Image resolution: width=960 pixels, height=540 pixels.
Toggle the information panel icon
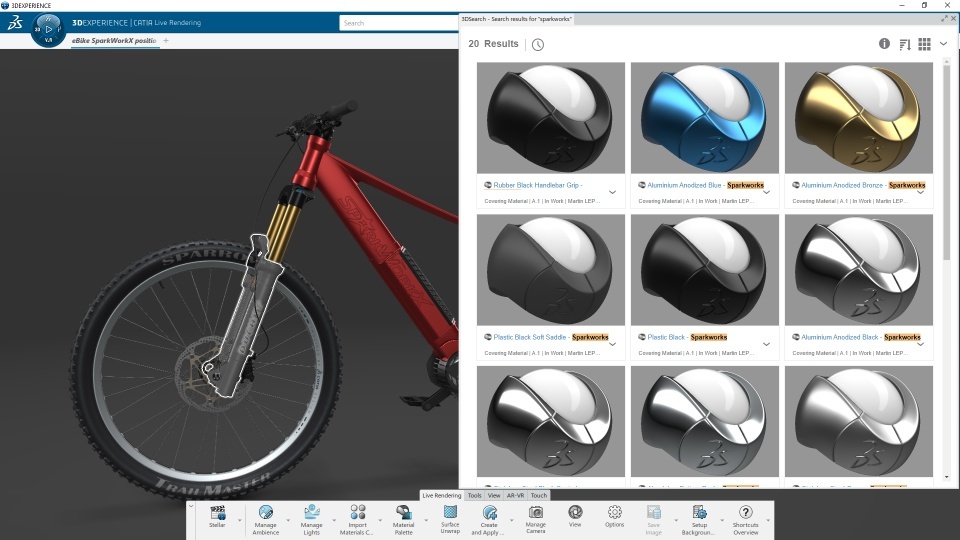coord(884,43)
